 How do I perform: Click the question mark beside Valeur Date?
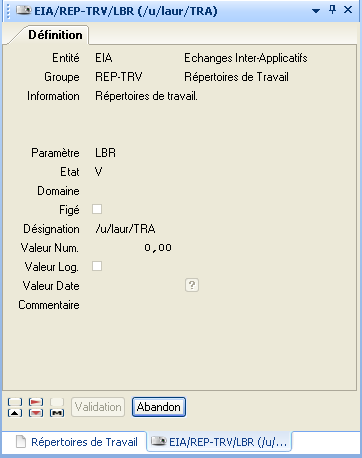pos(192,285)
